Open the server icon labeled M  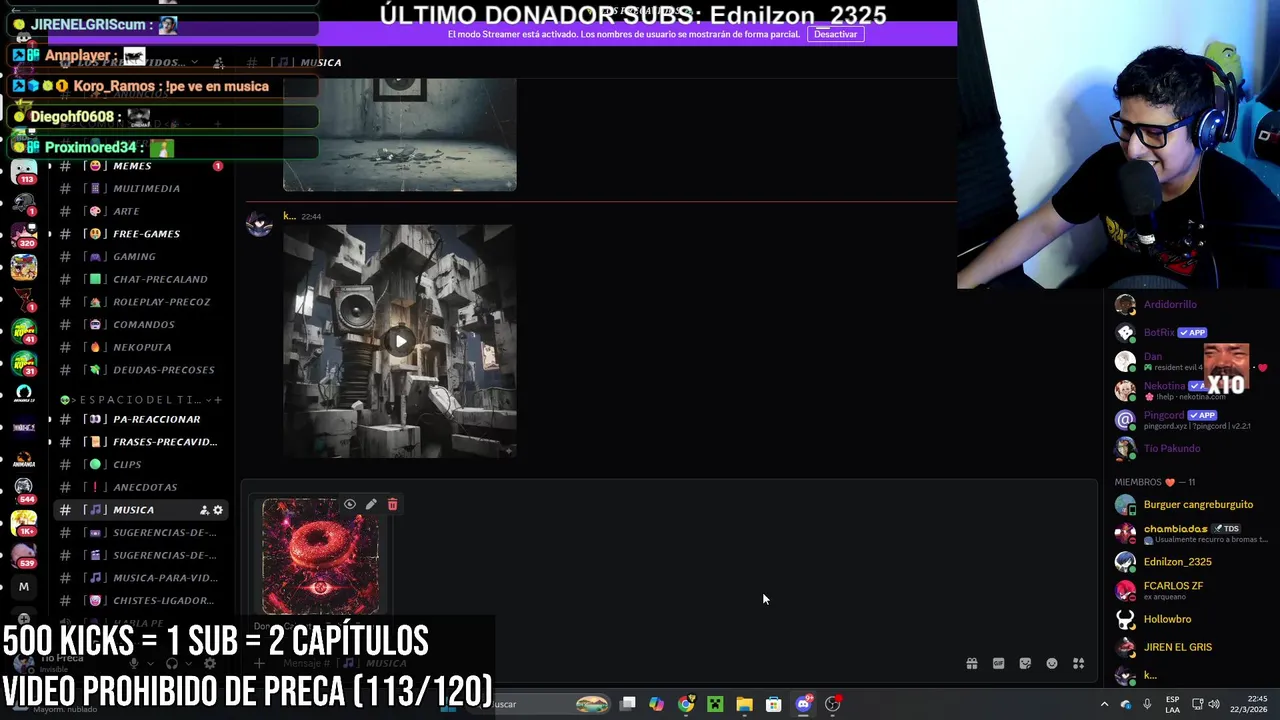point(24,587)
